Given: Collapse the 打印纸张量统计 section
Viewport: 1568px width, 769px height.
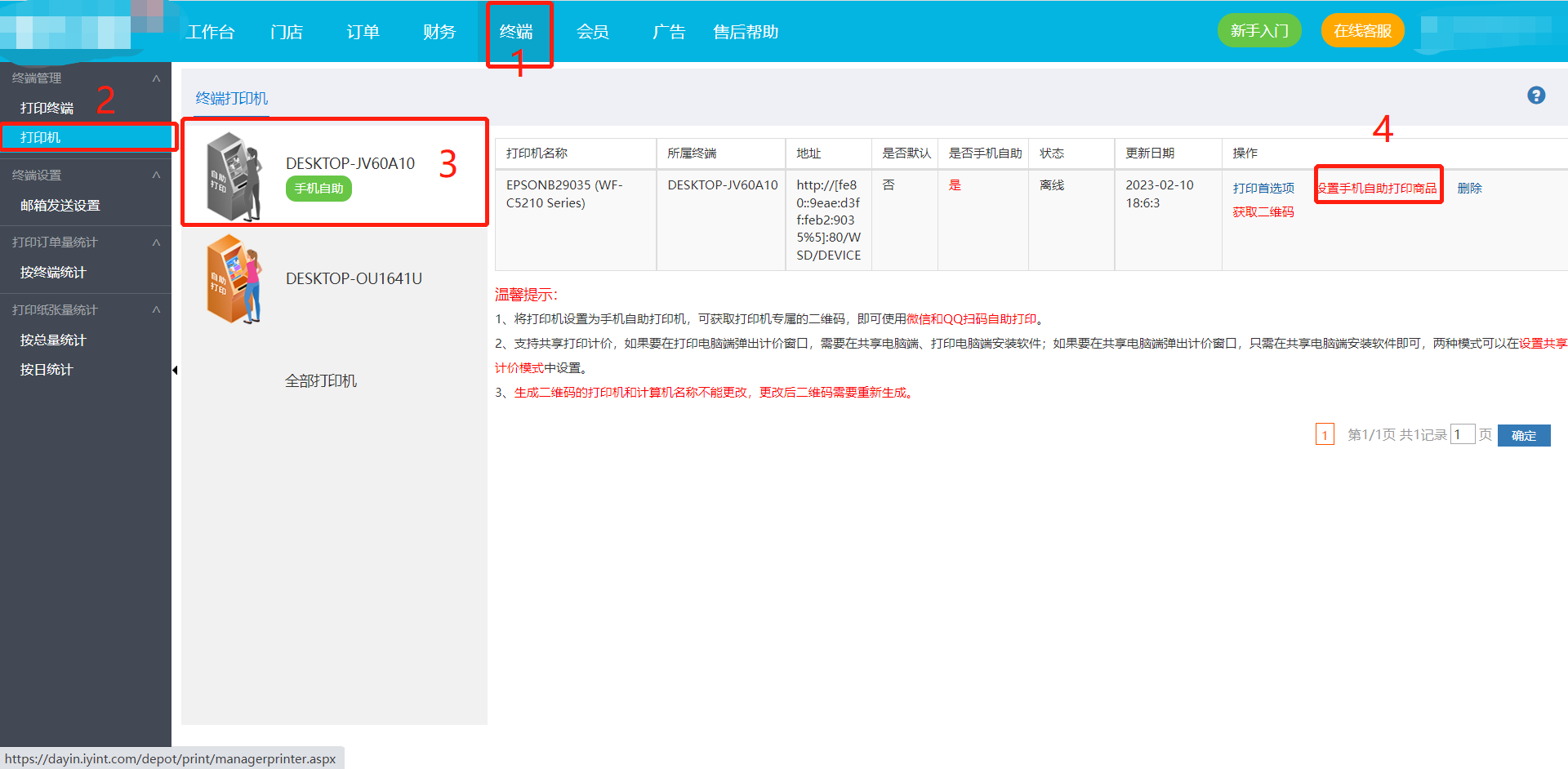Looking at the screenshot, I should pyautogui.click(x=156, y=310).
